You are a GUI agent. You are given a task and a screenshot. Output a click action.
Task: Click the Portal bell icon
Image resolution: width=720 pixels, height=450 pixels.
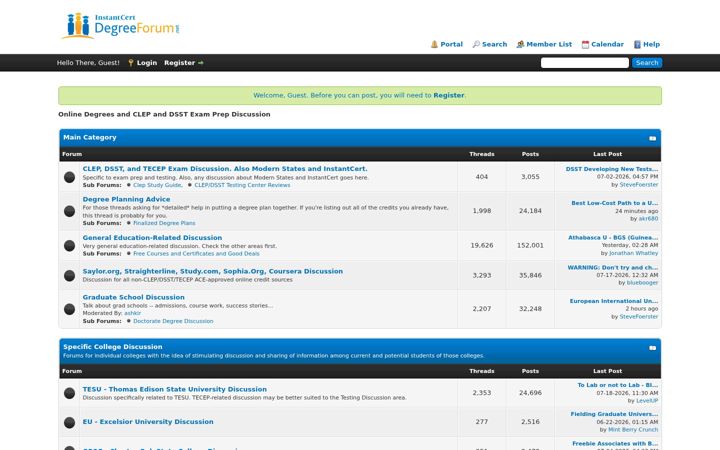[x=434, y=44]
